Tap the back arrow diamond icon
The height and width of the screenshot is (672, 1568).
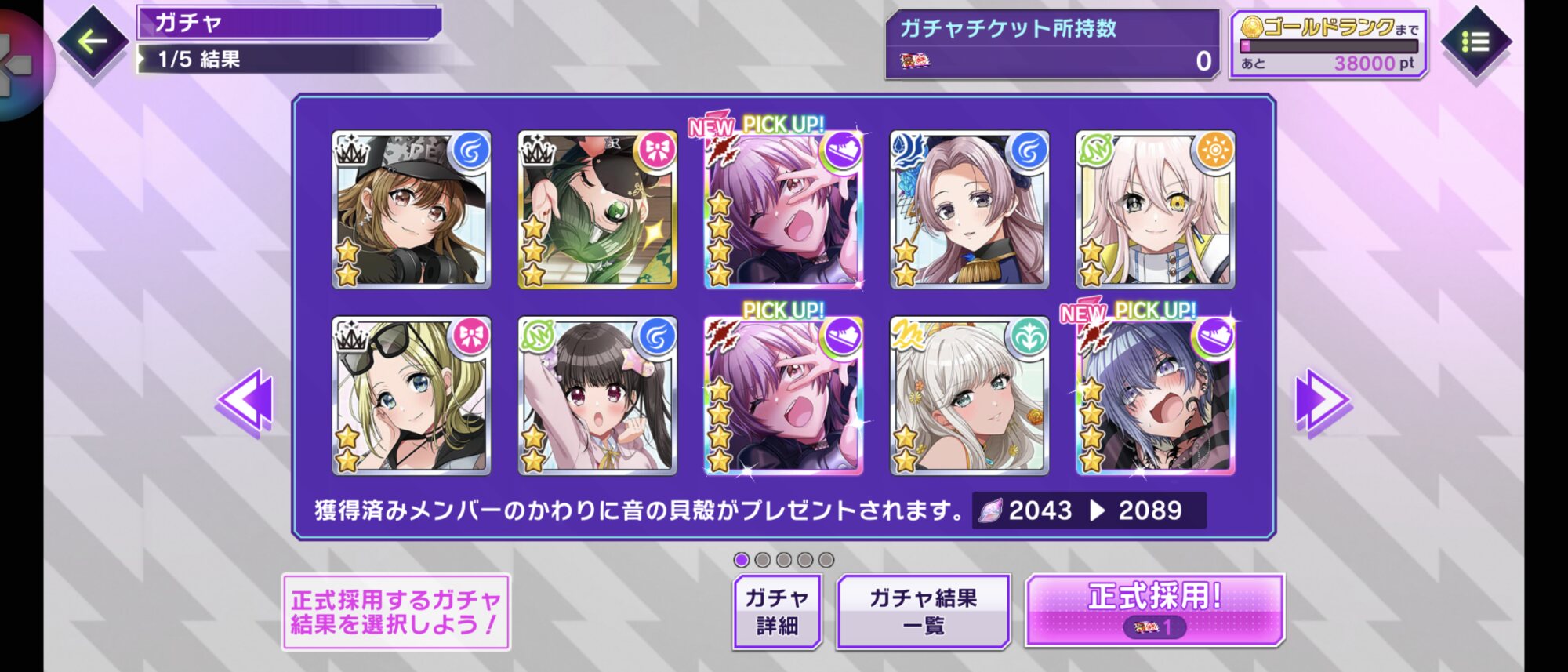pyautogui.click(x=93, y=41)
